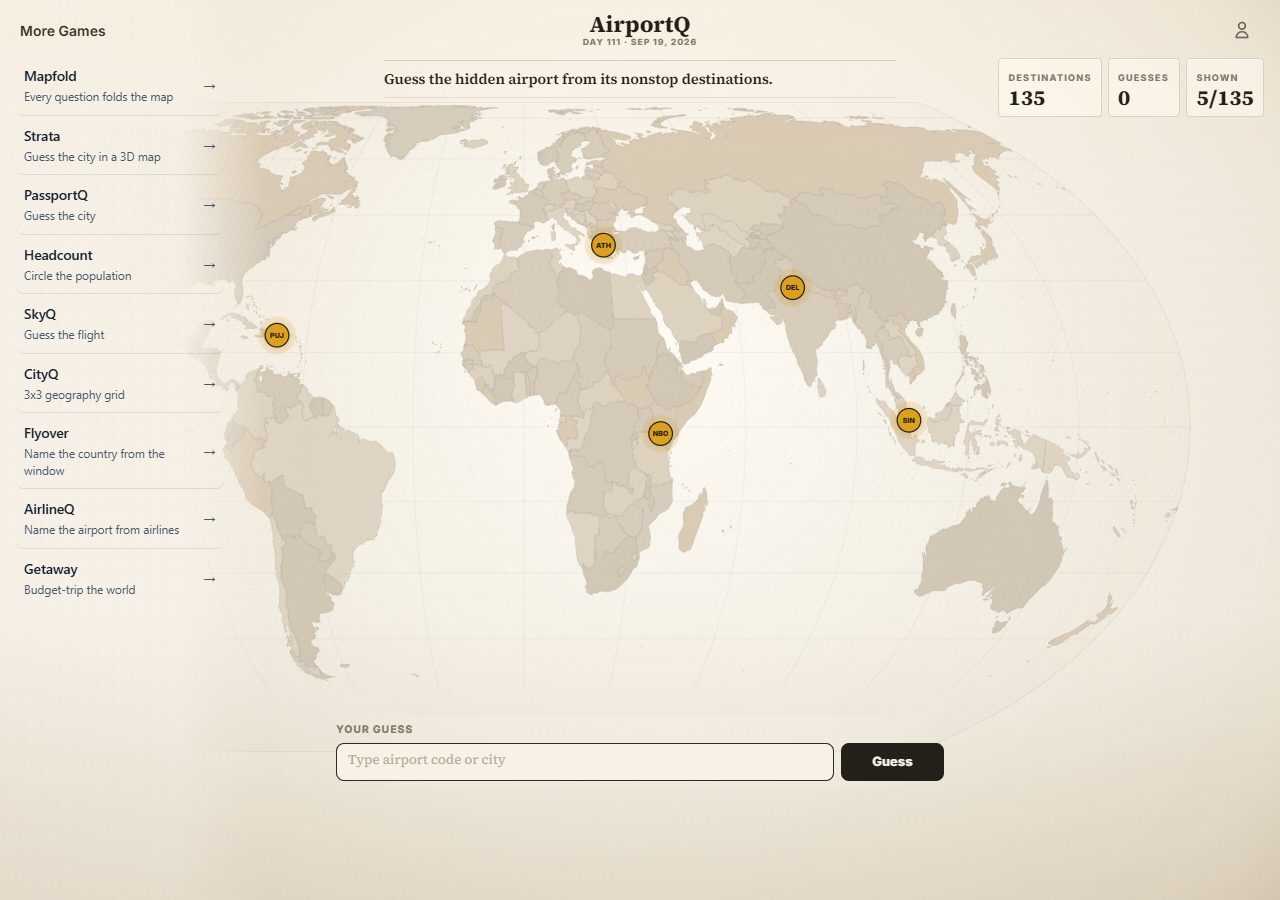Open the AirlineQ game

(x=120, y=519)
